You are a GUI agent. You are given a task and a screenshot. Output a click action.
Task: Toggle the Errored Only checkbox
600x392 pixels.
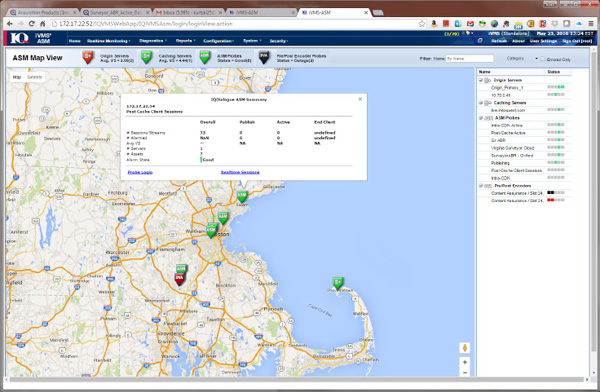pyautogui.click(x=542, y=59)
